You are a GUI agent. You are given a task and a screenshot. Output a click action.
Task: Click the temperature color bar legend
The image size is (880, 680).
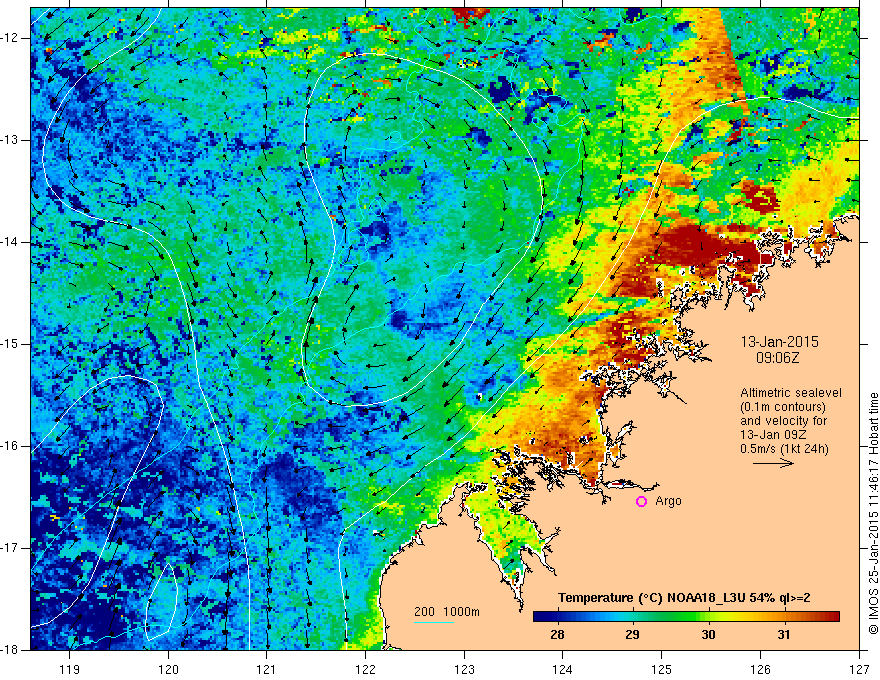click(686, 617)
